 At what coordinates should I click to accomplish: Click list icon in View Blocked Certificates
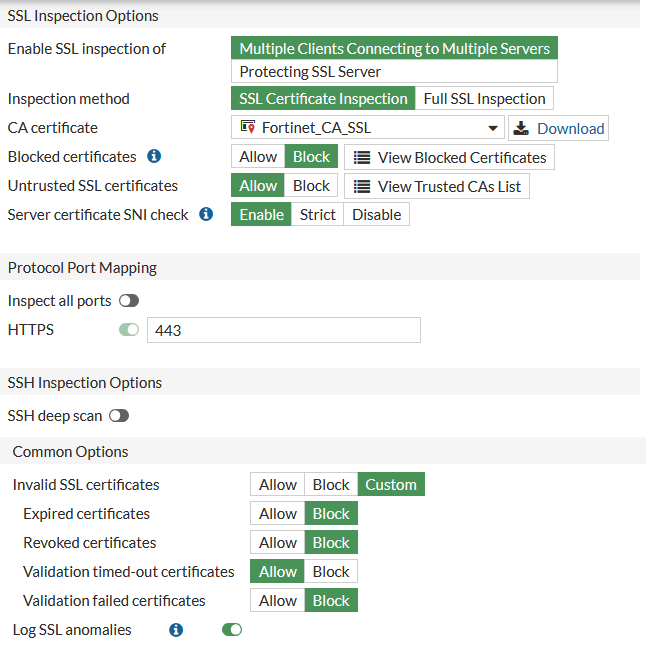pos(362,157)
